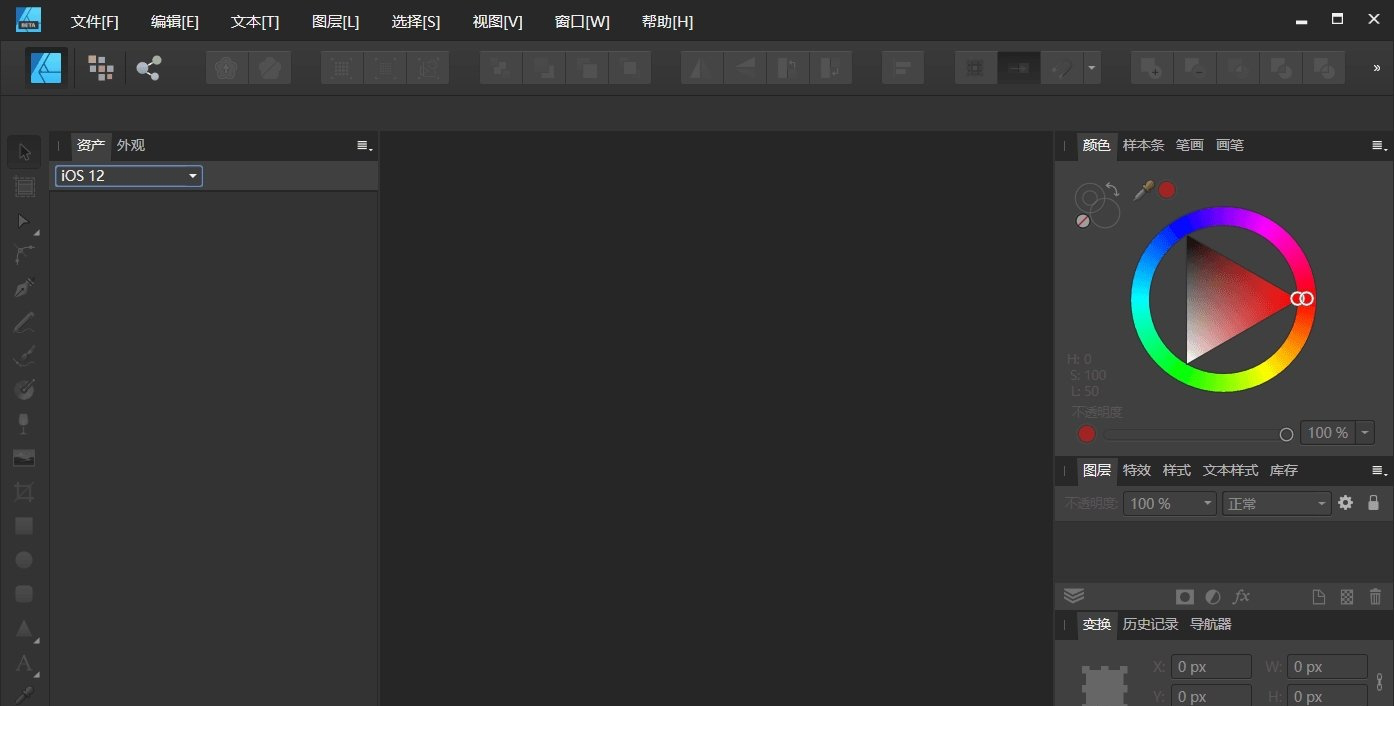Set fill to none with the slash swatch
This screenshot has width=1394, height=734.
(1083, 220)
